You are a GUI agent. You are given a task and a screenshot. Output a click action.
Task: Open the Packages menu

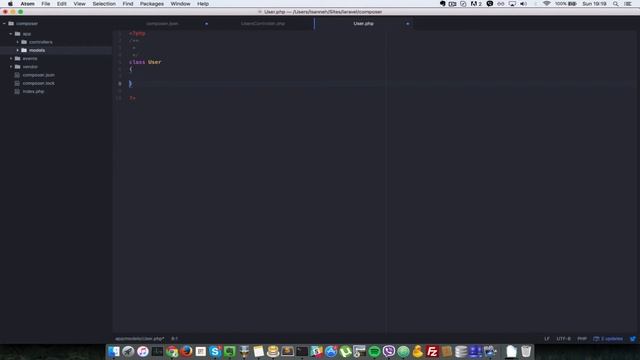point(152,4)
